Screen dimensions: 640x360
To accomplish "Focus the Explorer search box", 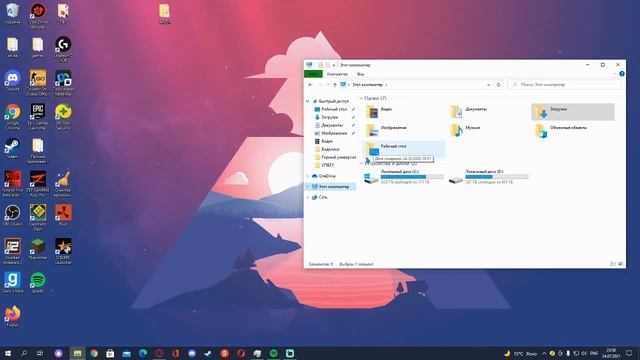I will point(565,85).
